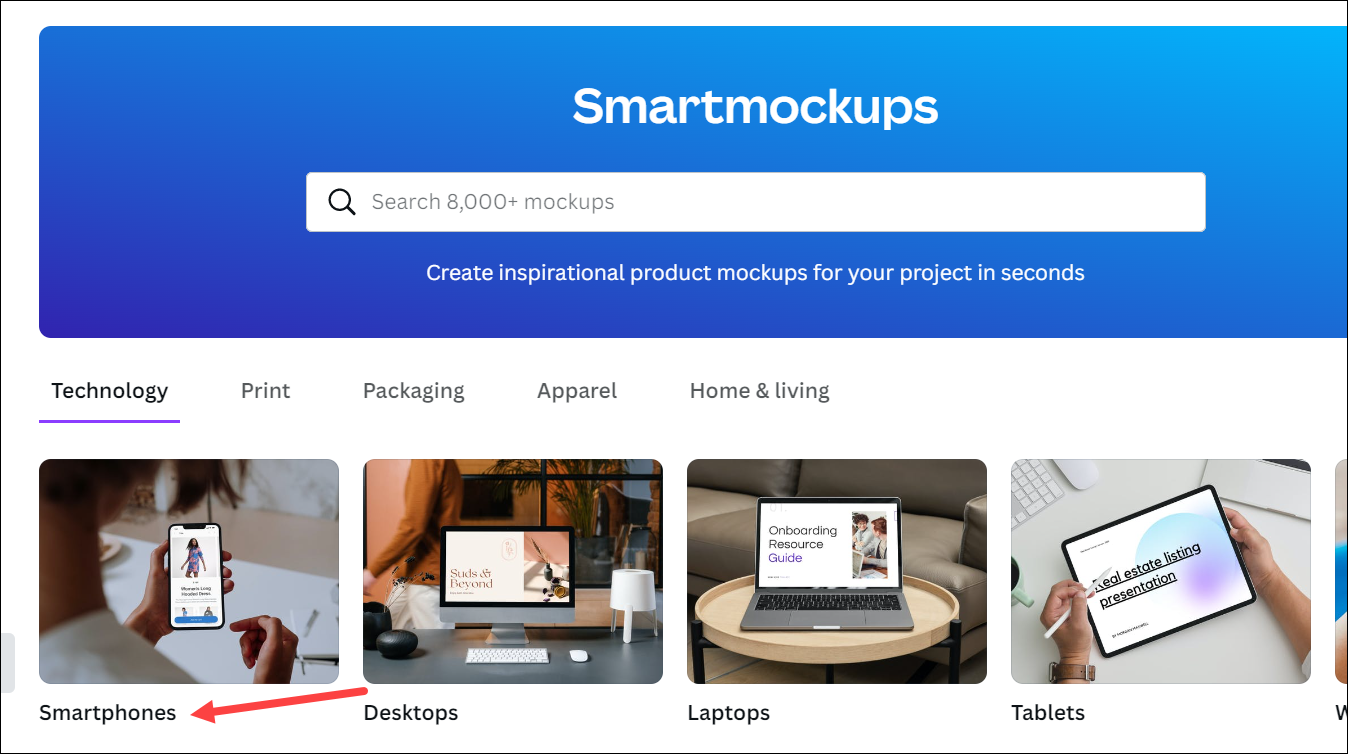Select the Packaging tab

point(414,391)
